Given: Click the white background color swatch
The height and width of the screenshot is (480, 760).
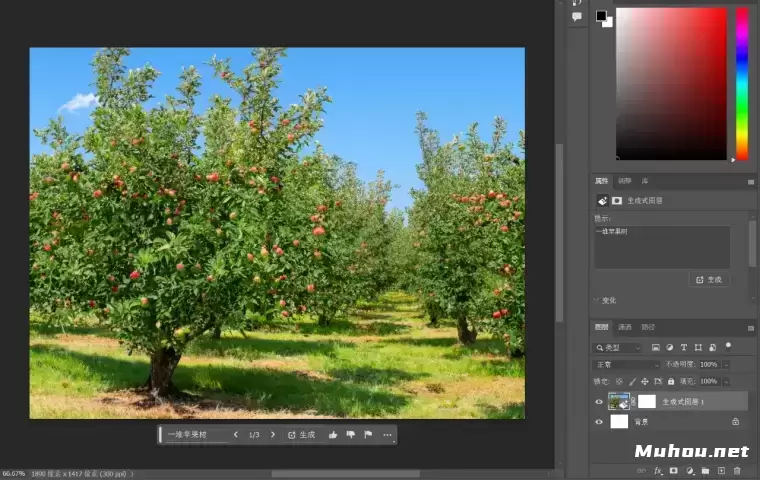Looking at the screenshot, I should click(x=609, y=23).
